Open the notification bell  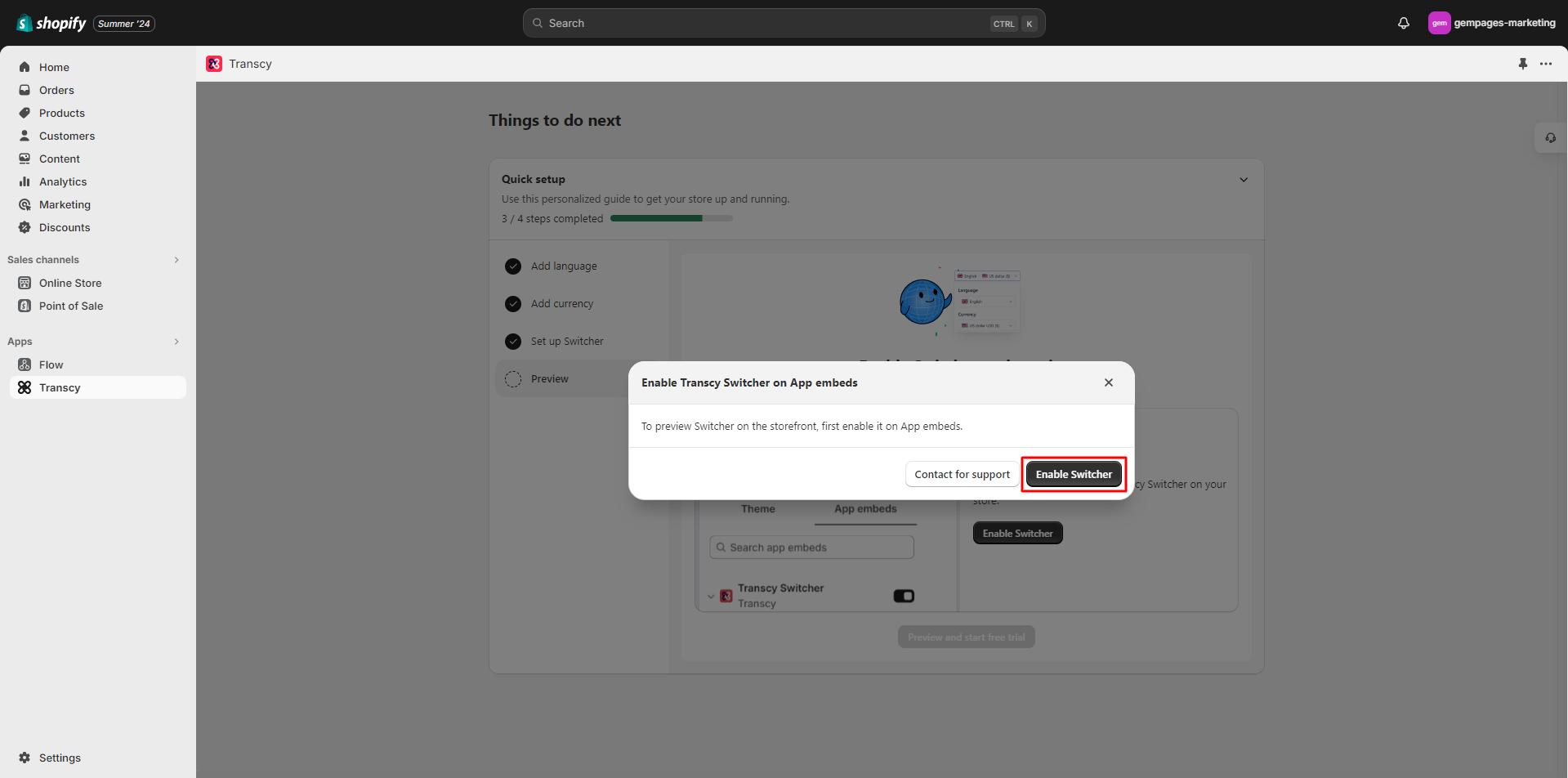tap(1403, 23)
